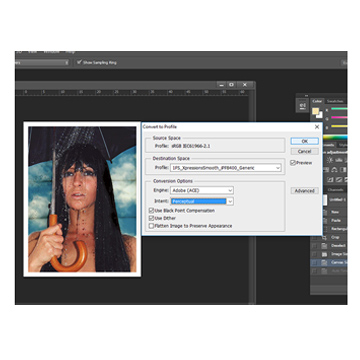Click the horizontal ruler above the canvas
The height and width of the screenshot is (360, 360).
(132, 92)
